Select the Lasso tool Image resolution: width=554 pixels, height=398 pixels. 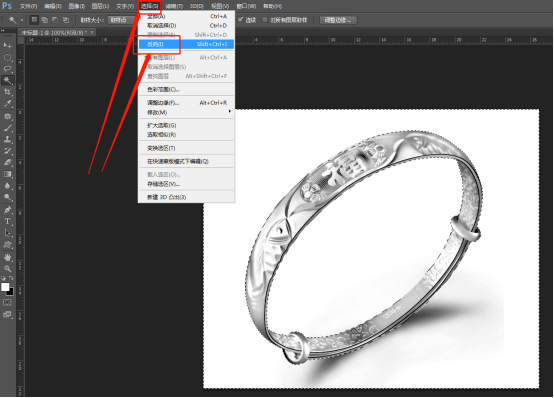click(7, 69)
